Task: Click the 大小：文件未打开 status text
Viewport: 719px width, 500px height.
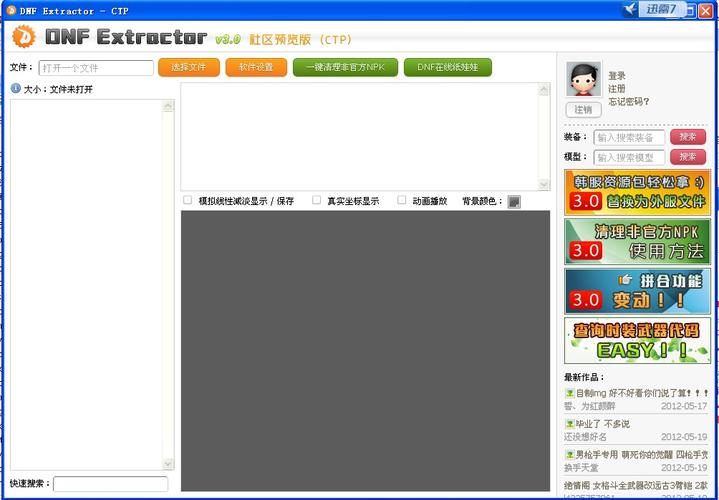Action: click(x=58, y=89)
